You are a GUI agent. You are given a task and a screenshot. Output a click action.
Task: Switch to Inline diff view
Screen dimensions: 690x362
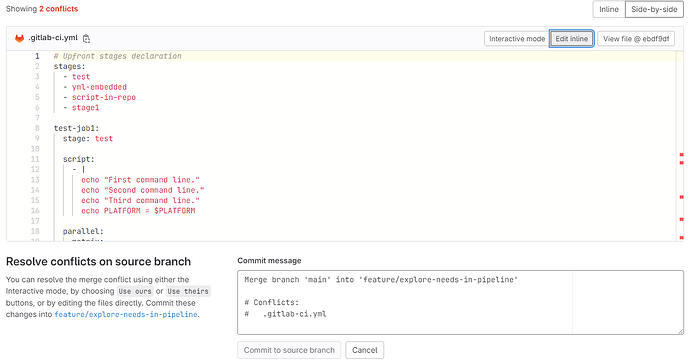click(x=609, y=9)
